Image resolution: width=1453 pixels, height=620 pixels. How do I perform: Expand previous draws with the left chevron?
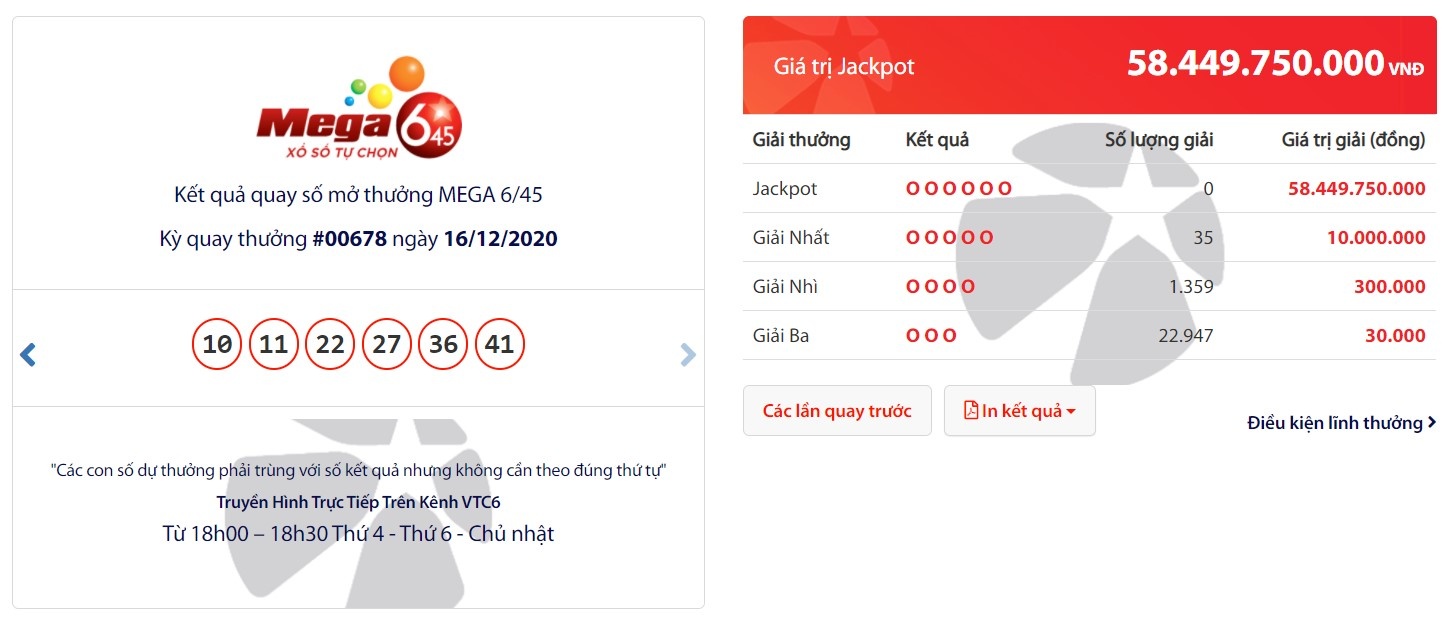tap(27, 353)
